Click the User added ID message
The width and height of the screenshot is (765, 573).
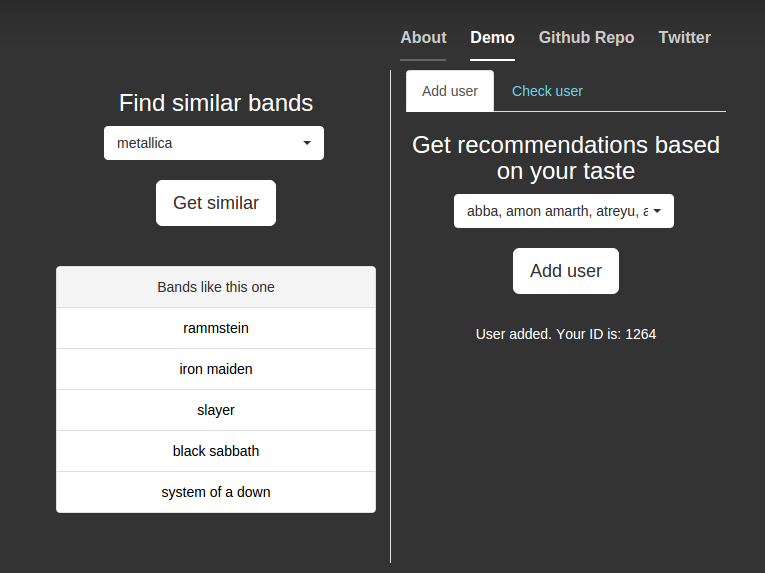[x=566, y=334]
